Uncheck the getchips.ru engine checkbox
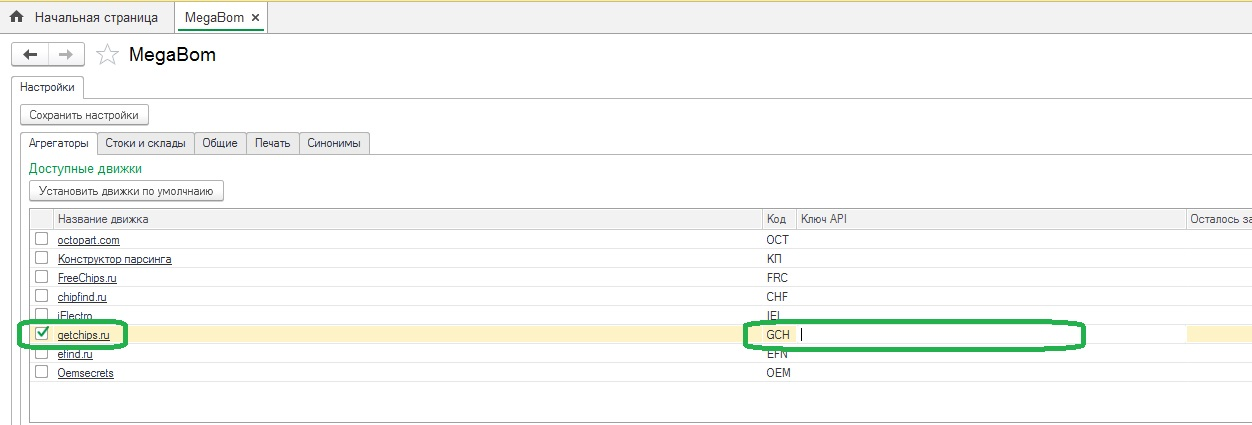 point(42,334)
